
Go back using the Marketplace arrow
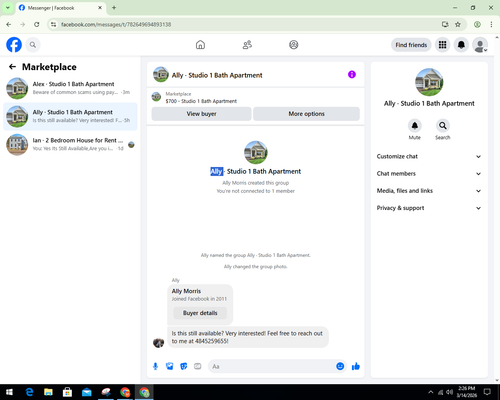point(12,67)
